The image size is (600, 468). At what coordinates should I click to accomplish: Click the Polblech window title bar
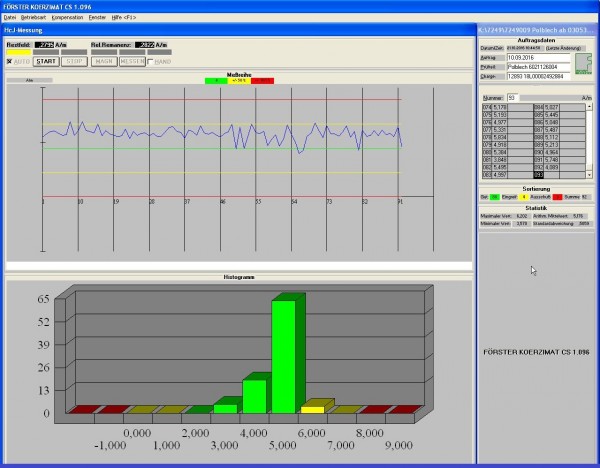tap(538, 30)
